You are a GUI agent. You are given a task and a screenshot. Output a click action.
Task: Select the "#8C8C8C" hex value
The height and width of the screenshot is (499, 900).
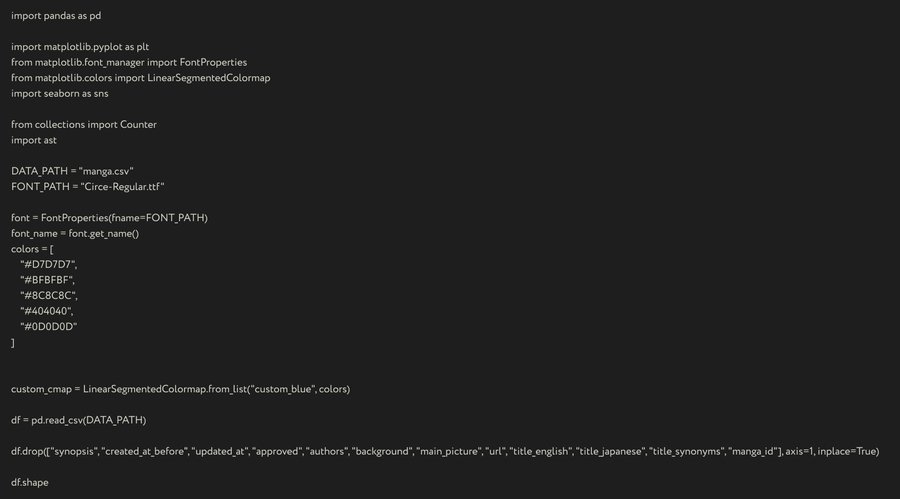click(49, 295)
